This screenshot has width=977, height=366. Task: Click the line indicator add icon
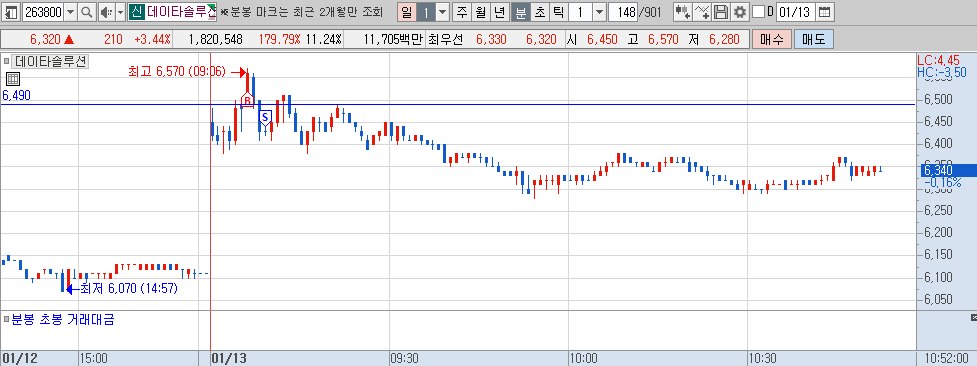click(x=702, y=11)
